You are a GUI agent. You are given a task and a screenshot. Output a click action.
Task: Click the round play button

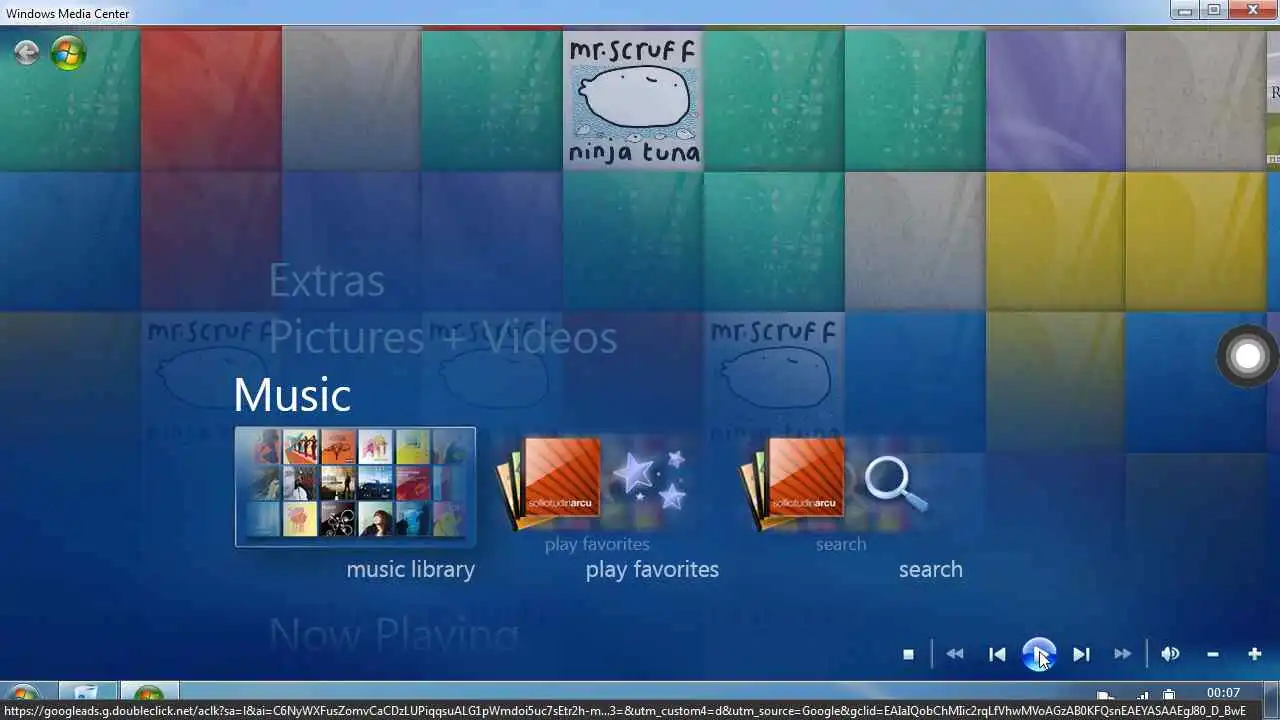pos(1039,654)
